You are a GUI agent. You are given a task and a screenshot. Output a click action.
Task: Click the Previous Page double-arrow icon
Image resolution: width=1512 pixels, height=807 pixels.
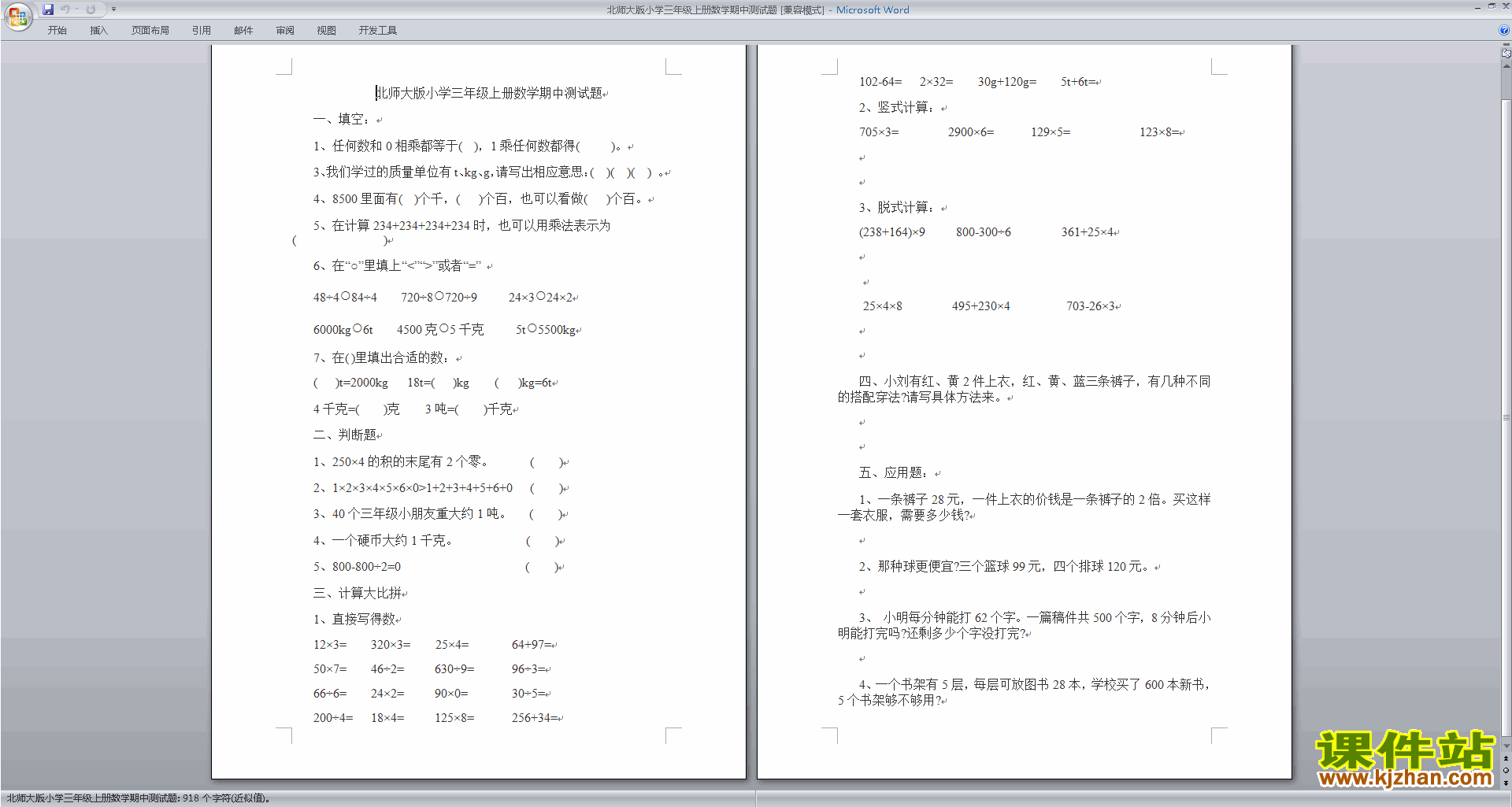coord(1506,758)
